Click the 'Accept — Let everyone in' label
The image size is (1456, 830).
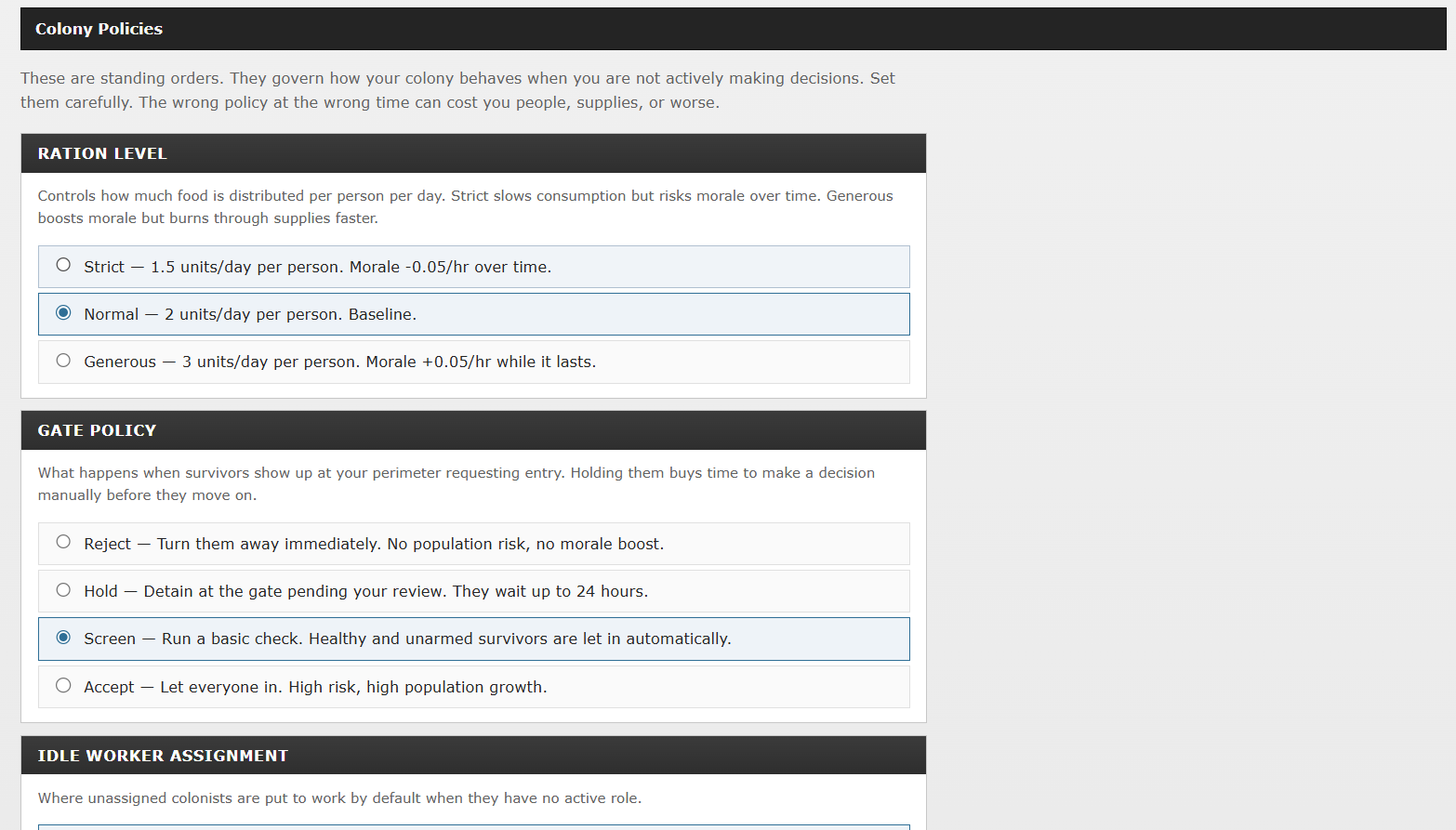315,687
